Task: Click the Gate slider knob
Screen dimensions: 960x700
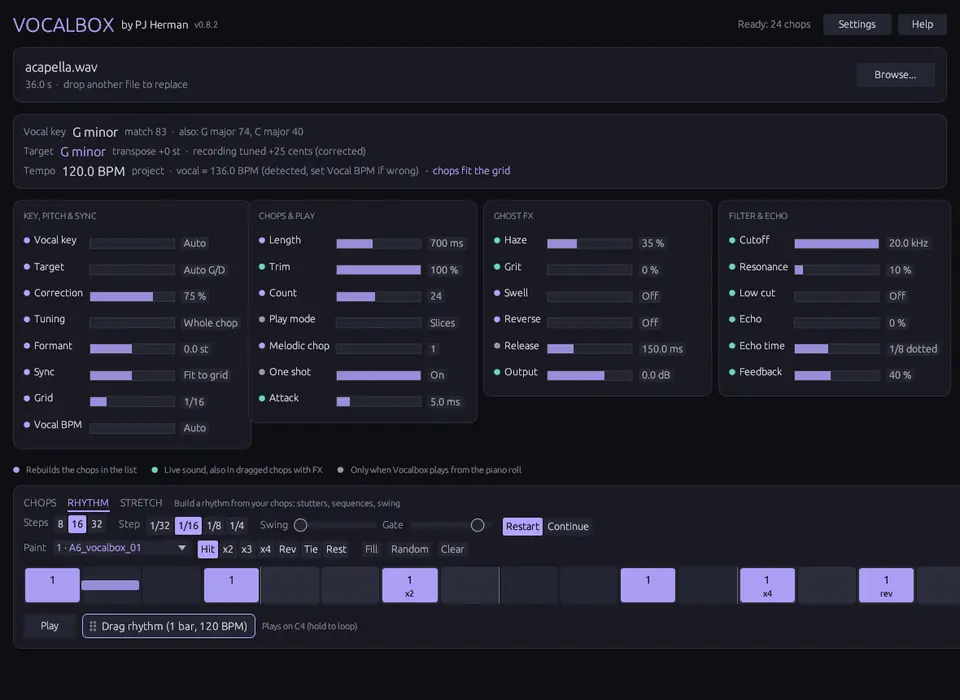Action: (478, 525)
